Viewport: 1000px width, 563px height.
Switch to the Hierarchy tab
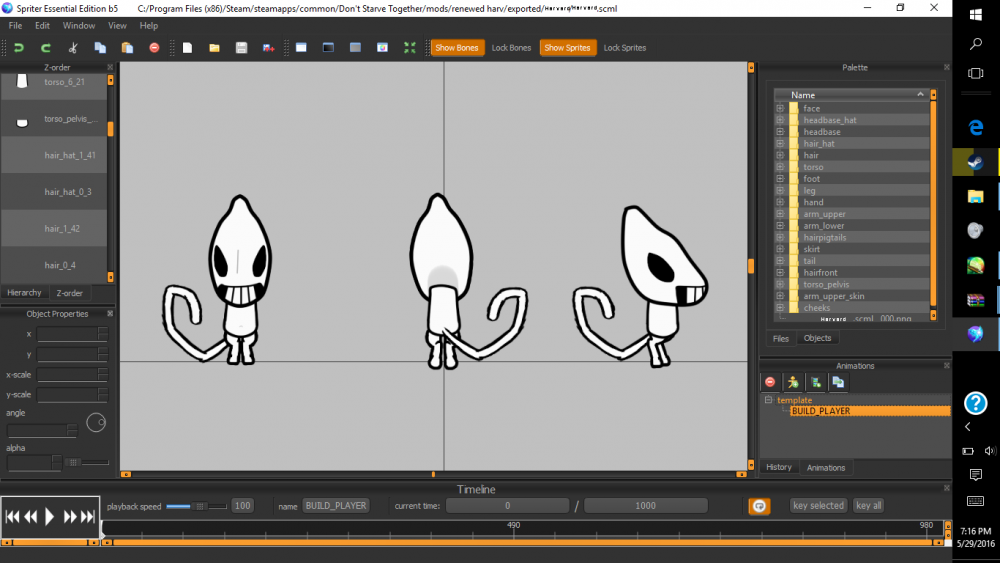(24, 293)
